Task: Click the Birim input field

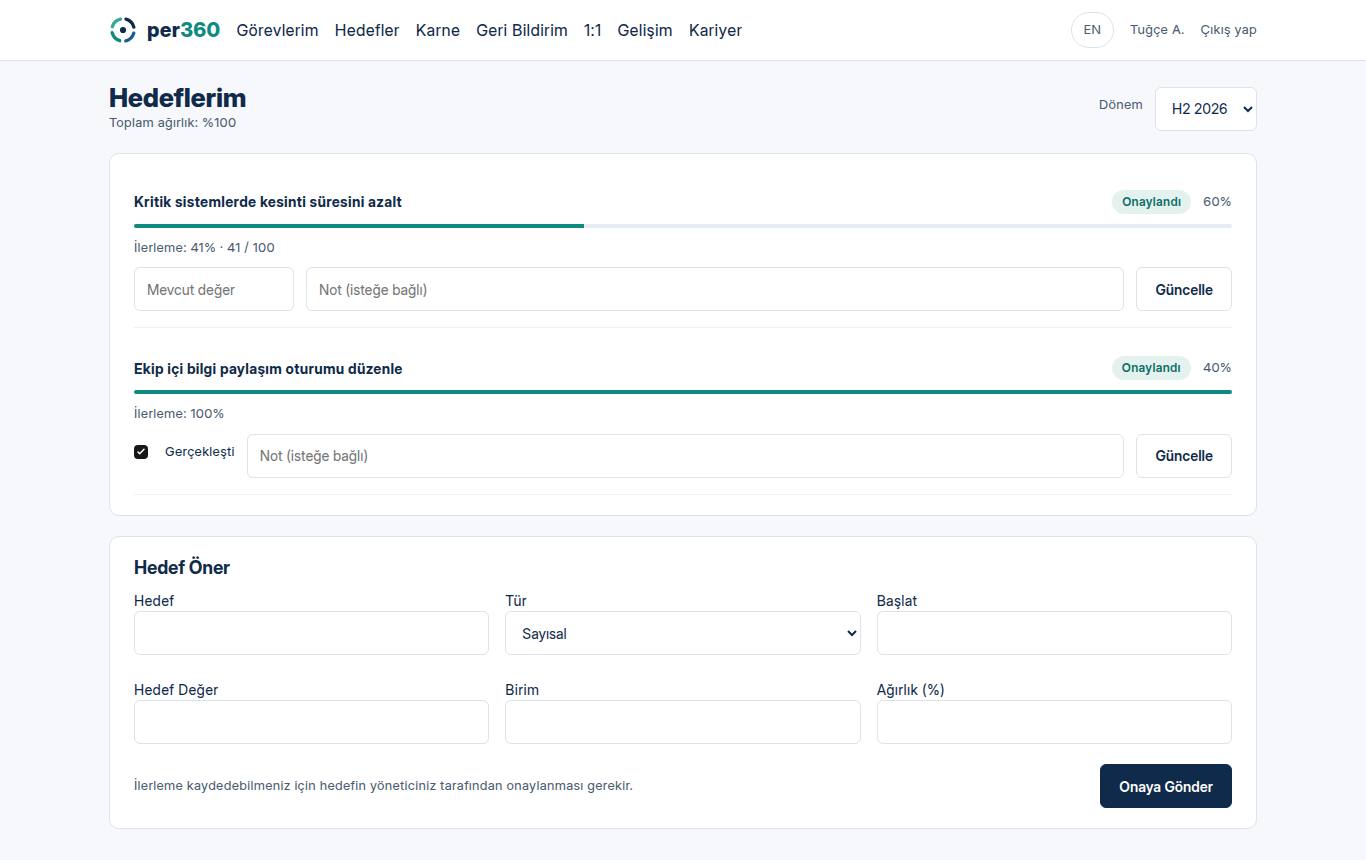Action: pyautogui.click(x=683, y=722)
